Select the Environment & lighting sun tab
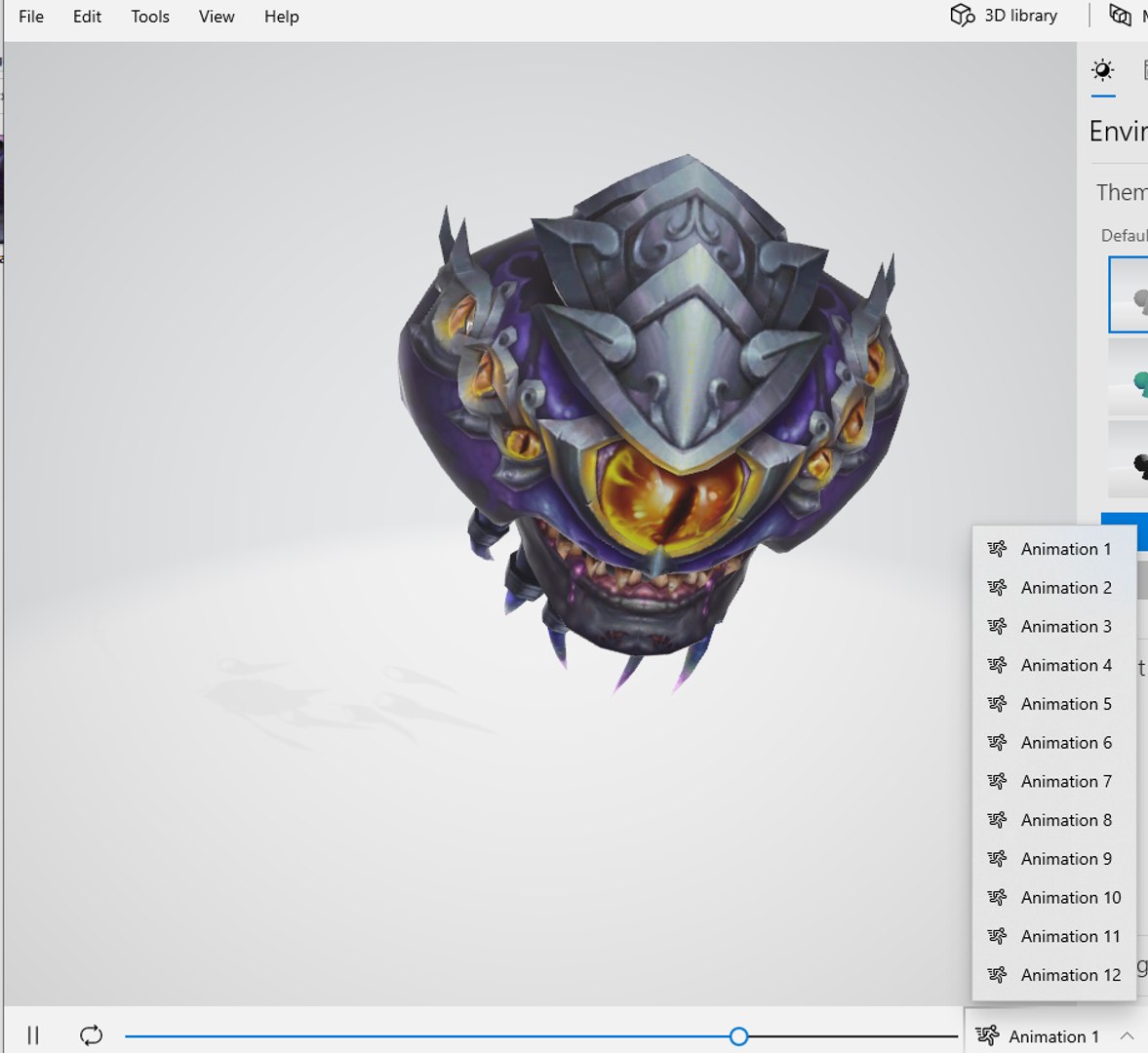 coord(1102,70)
